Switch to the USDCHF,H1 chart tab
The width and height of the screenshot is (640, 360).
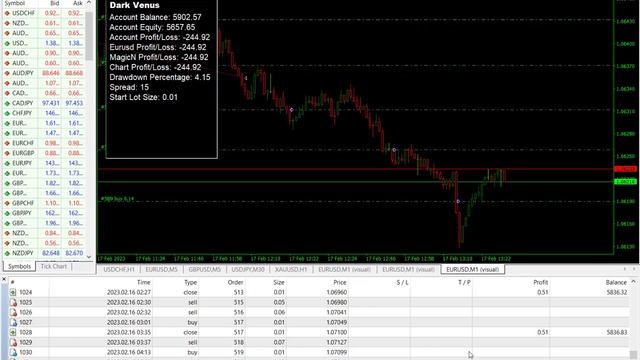coord(119,269)
